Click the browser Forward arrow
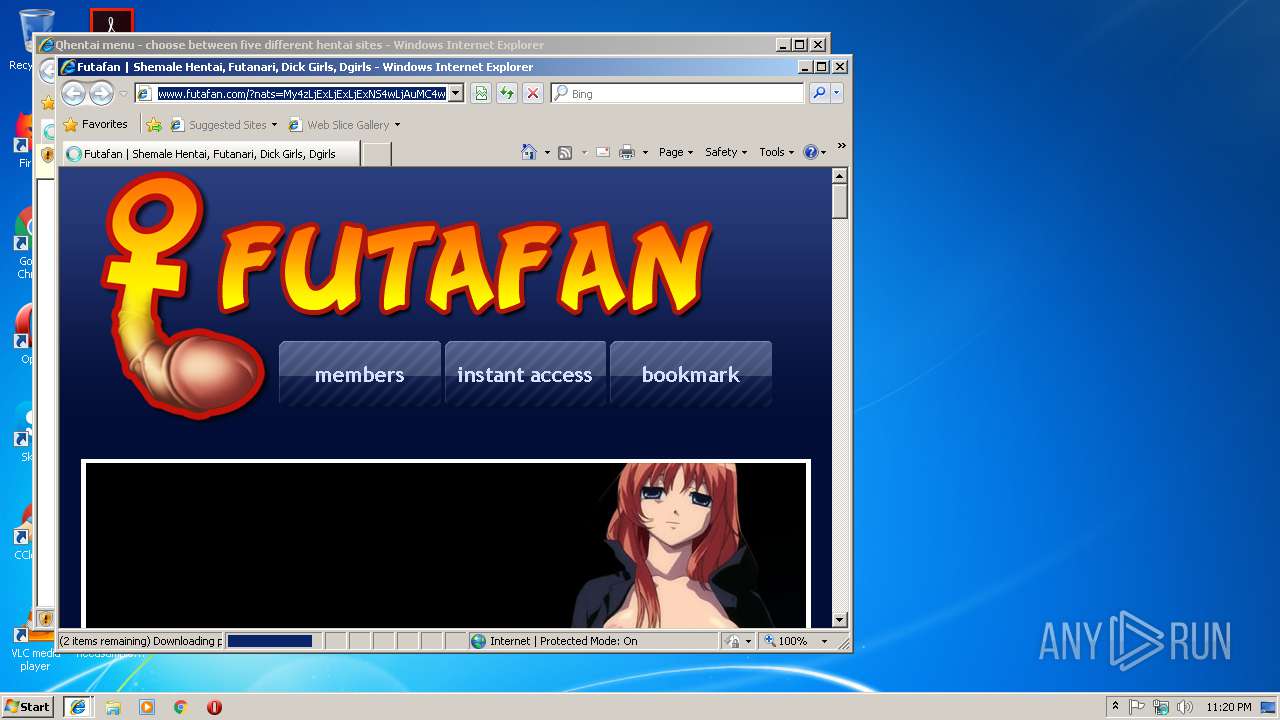The width and height of the screenshot is (1280, 720). 101,94
